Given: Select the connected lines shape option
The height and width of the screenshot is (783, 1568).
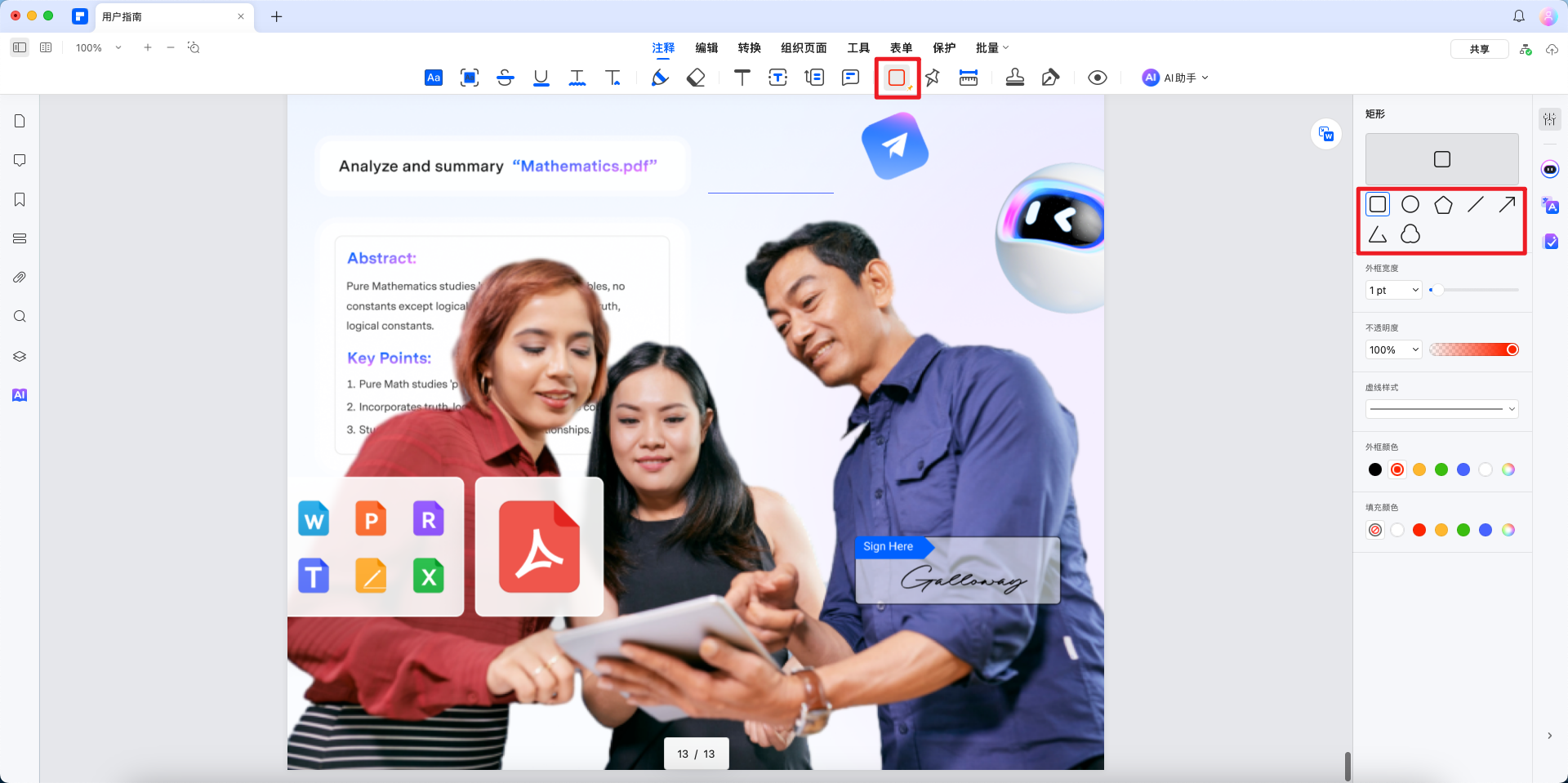Looking at the screenshot, I should (x=1378, y=234).
